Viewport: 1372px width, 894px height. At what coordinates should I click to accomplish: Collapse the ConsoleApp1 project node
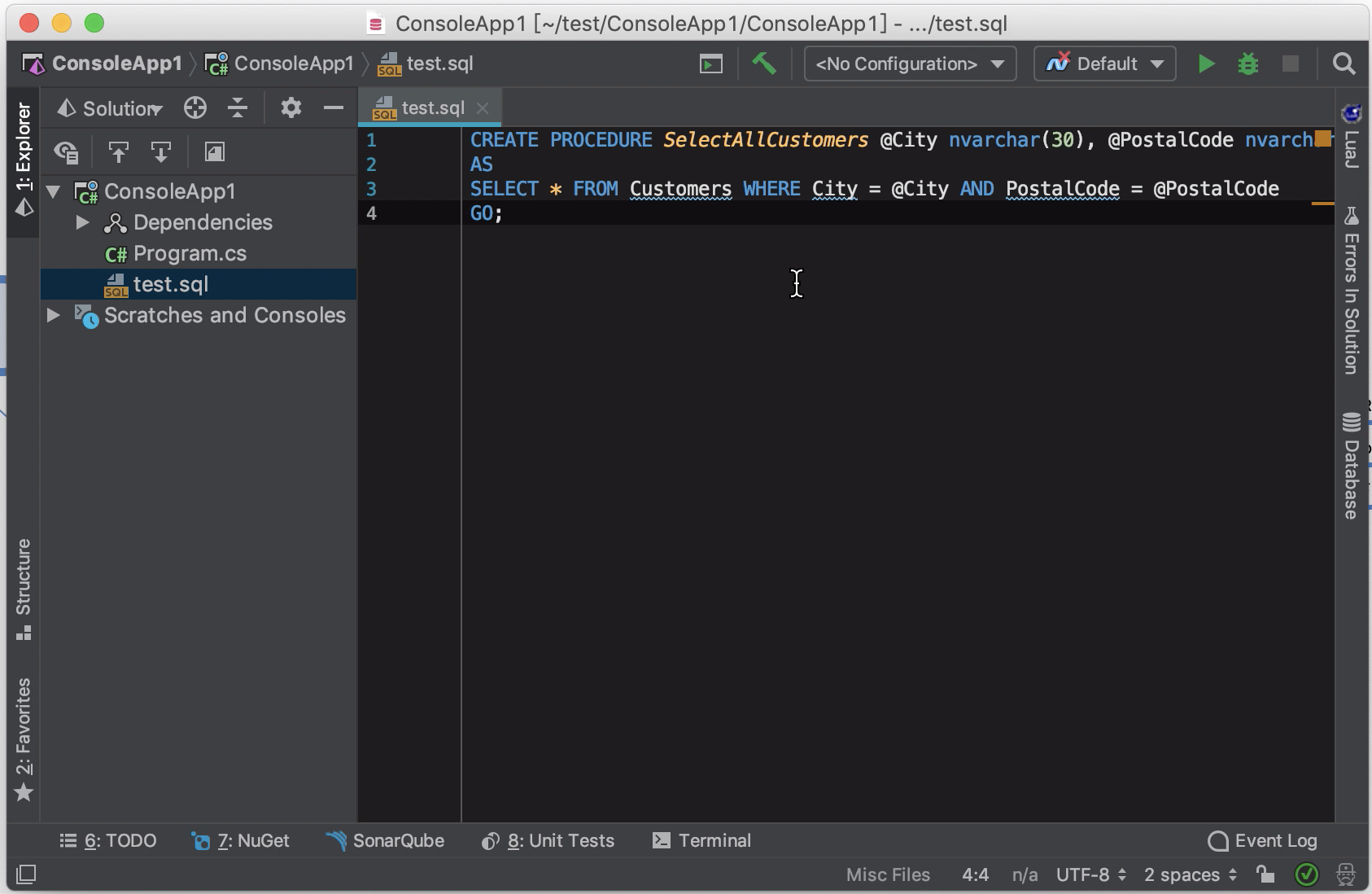pos(55,192)
